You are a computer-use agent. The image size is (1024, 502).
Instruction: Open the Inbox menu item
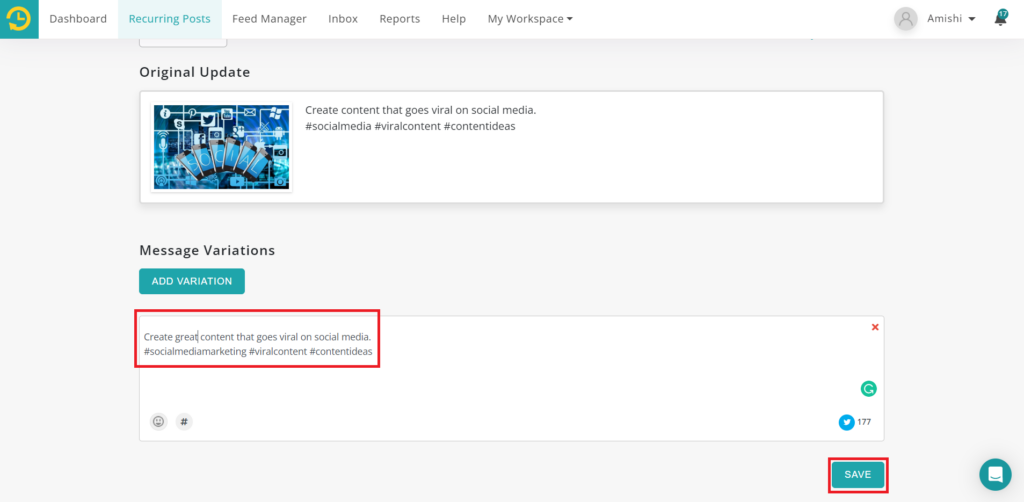[x=343, y=19]
